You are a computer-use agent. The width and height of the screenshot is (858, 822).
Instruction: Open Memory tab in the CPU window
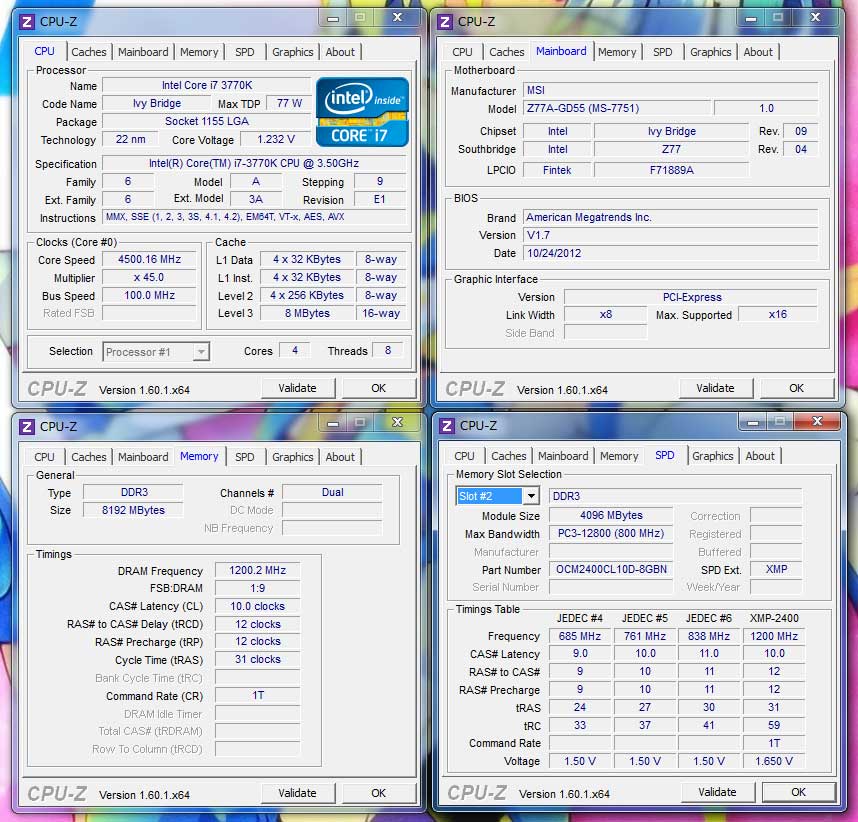click(x=199, y=52)
